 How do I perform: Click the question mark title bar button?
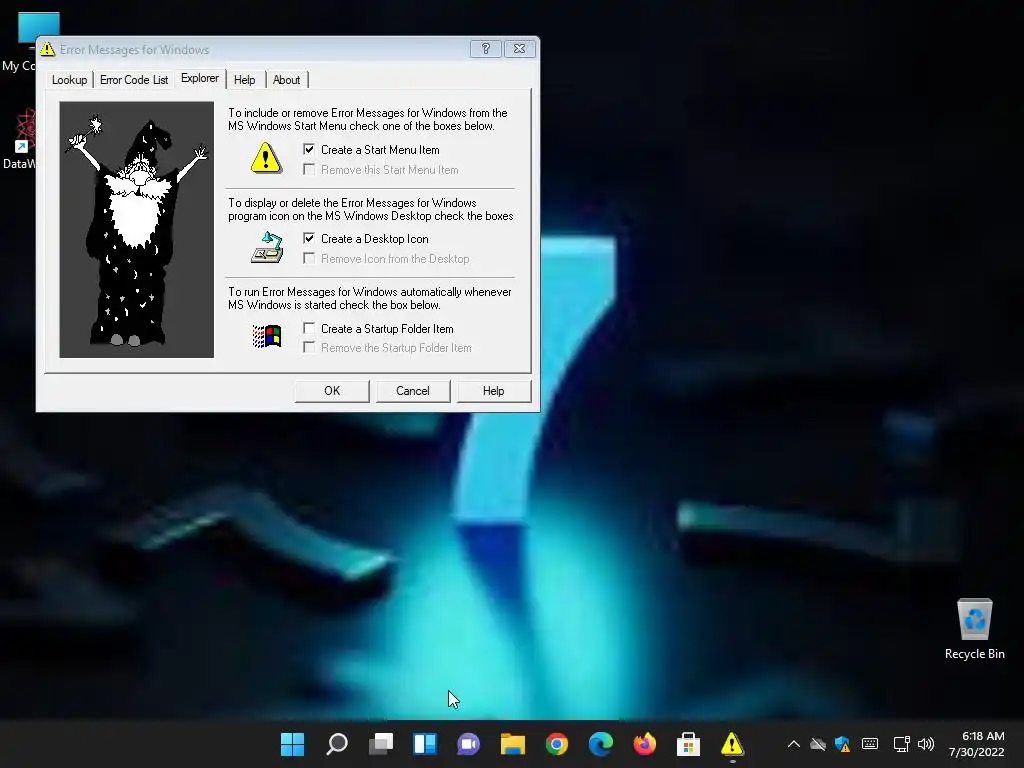pyautogui.click(x=486, y=49)
